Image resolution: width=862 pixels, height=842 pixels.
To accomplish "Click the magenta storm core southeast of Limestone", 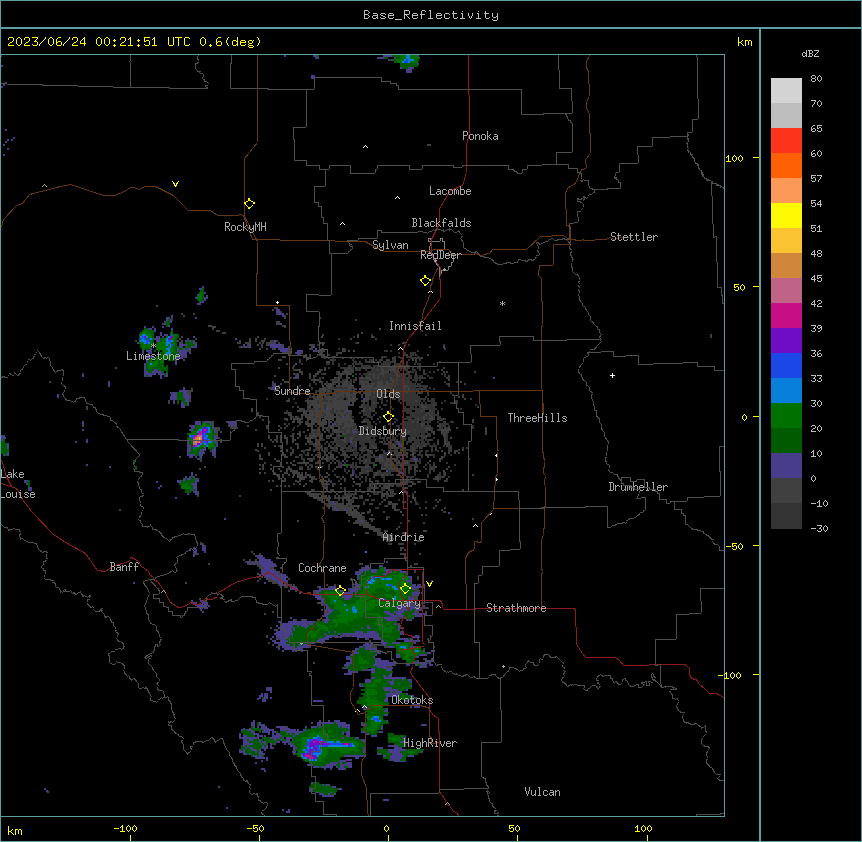I will tap(200, 438).
